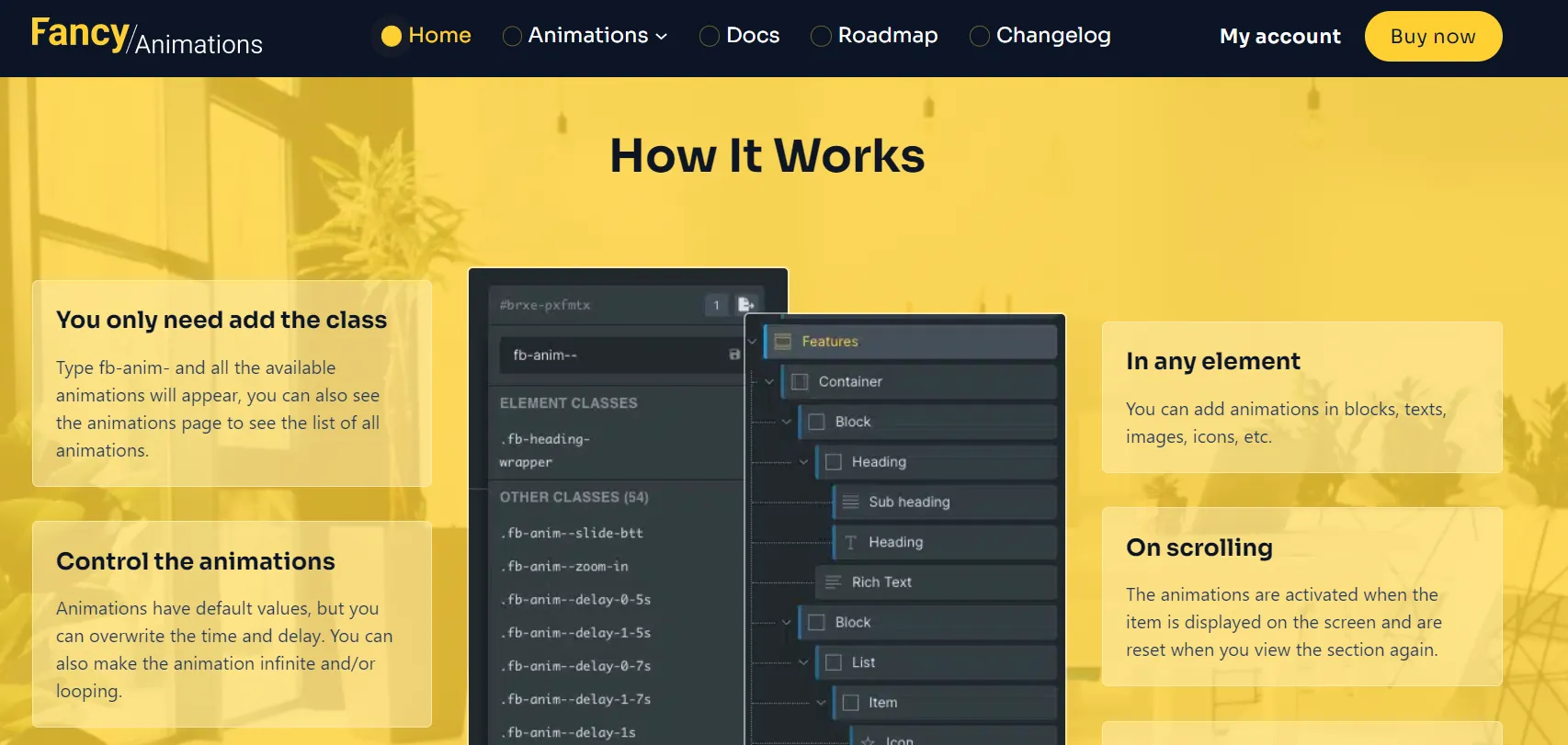Screen dimensions: 1568x745
Task: Click the Rich Text lines icon
Action: (x=833, y=582)
